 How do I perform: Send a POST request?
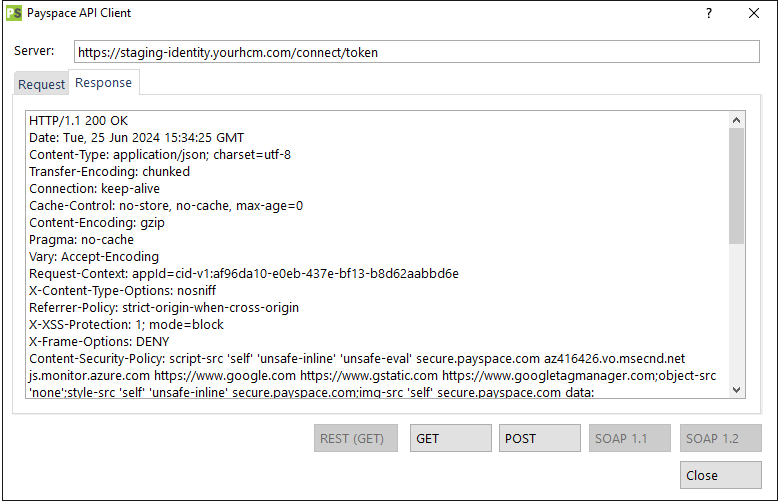point(540,438)
